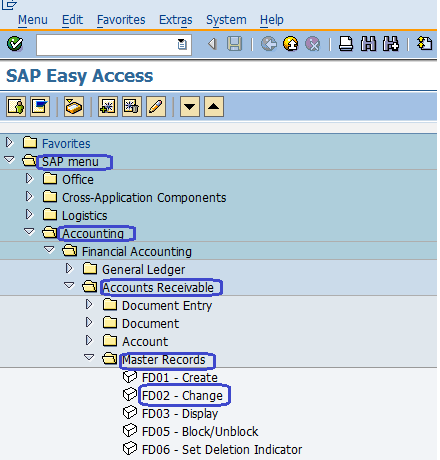Click the Add to Favorites icon
440x460 pixels.
click(108, 107)
